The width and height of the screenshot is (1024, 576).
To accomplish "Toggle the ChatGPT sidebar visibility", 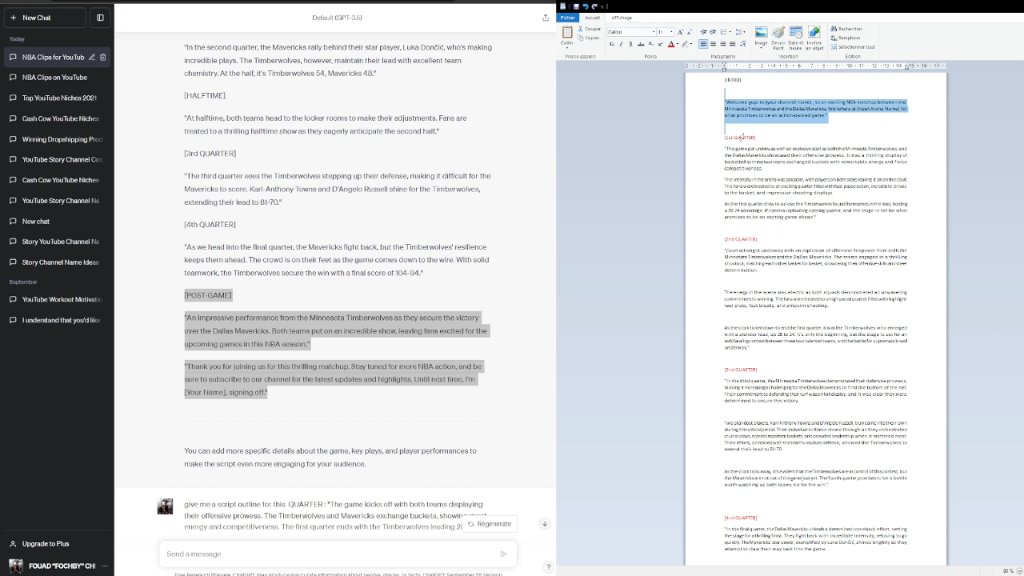I will [x=100, y=18].
